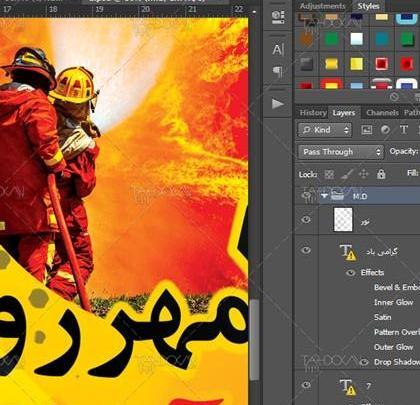Image resolution: width=420 pixels, height=405 pixels.
Task: Click the M.D group folder icon
Action: [337, 196]
